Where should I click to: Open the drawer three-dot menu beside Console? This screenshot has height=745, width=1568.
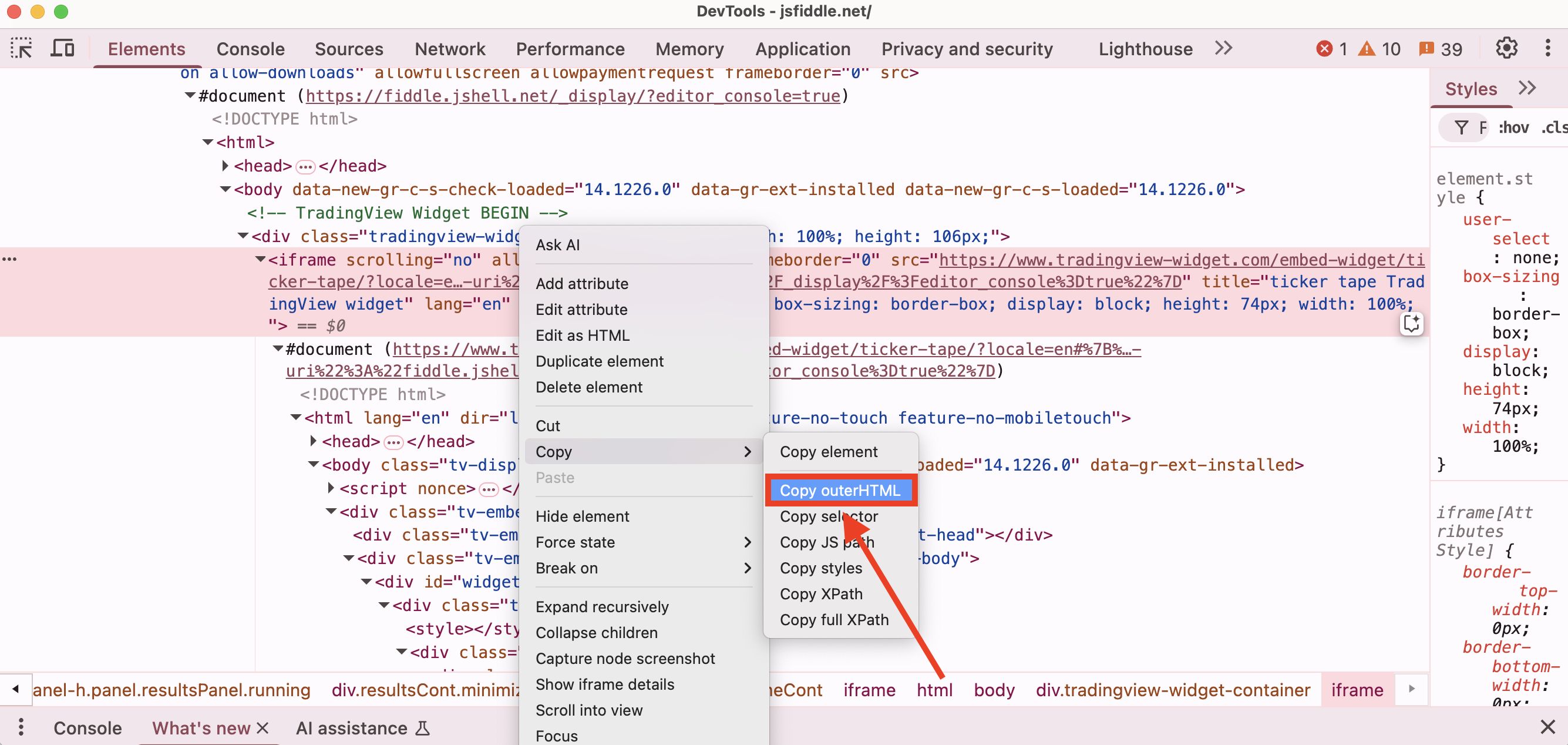[x=21, y=727]
